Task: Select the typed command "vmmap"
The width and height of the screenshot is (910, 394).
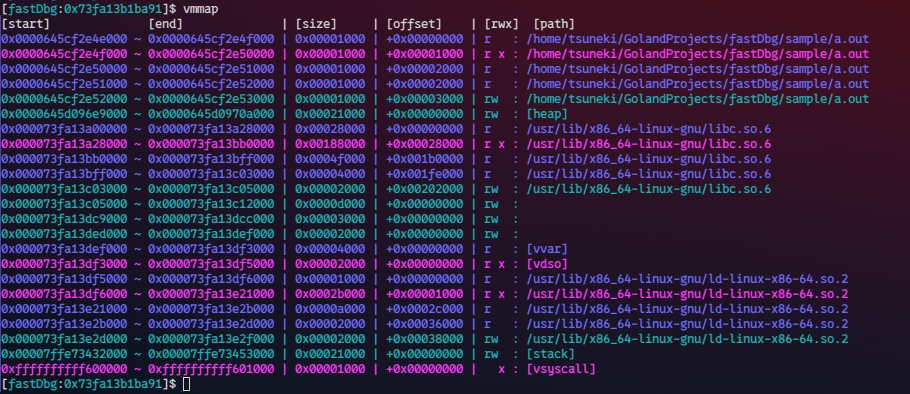Action: tap(201, 9)
